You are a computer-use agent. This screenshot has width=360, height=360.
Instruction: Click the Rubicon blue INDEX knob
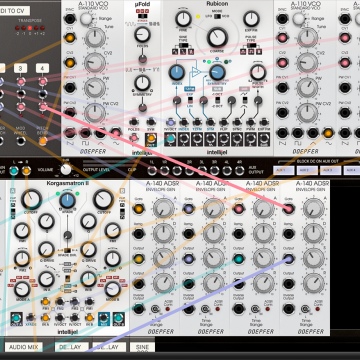177,73
